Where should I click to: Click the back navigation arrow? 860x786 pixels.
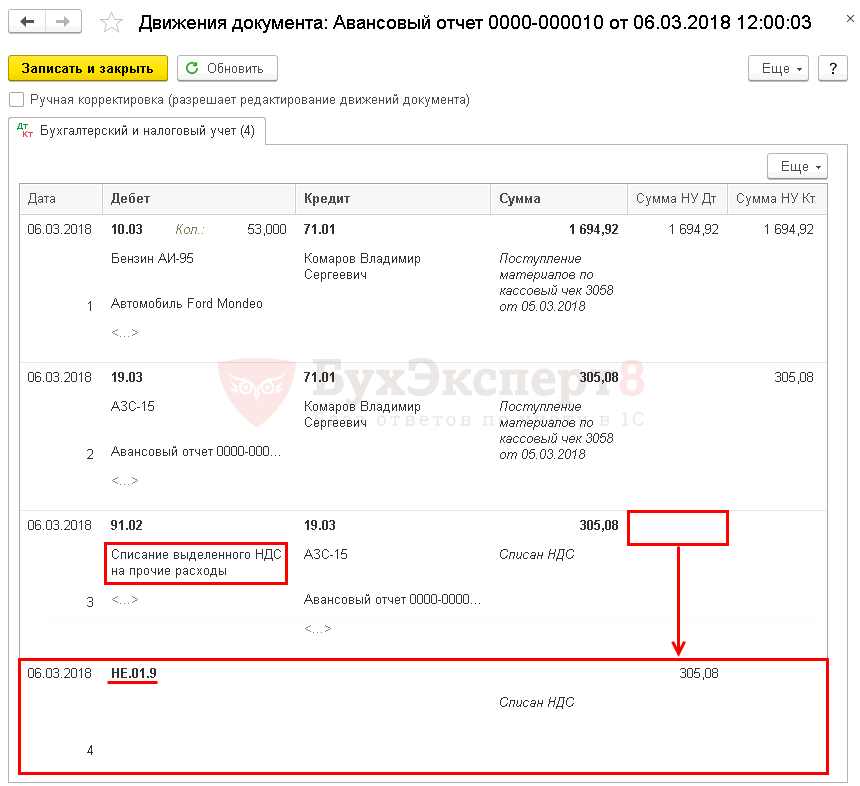click(x=28, y=23)
